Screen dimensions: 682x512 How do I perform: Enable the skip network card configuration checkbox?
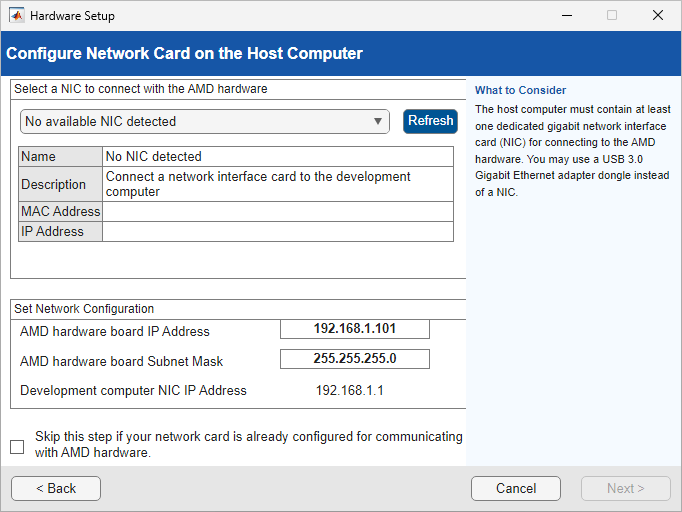click(17, 446)
